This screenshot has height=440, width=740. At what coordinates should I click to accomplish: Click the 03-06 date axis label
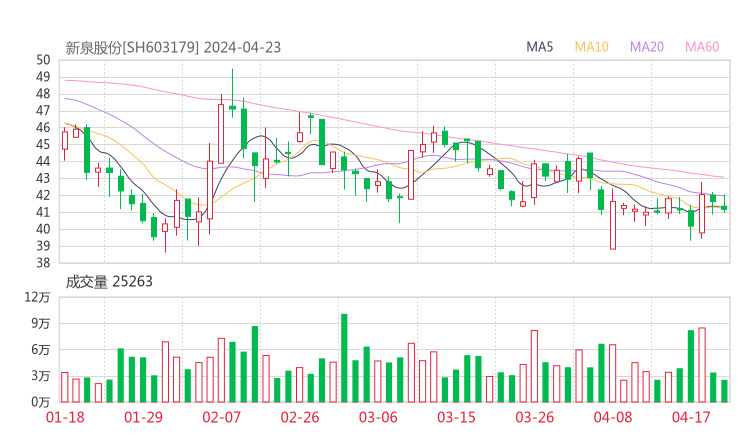click(378, 417)
